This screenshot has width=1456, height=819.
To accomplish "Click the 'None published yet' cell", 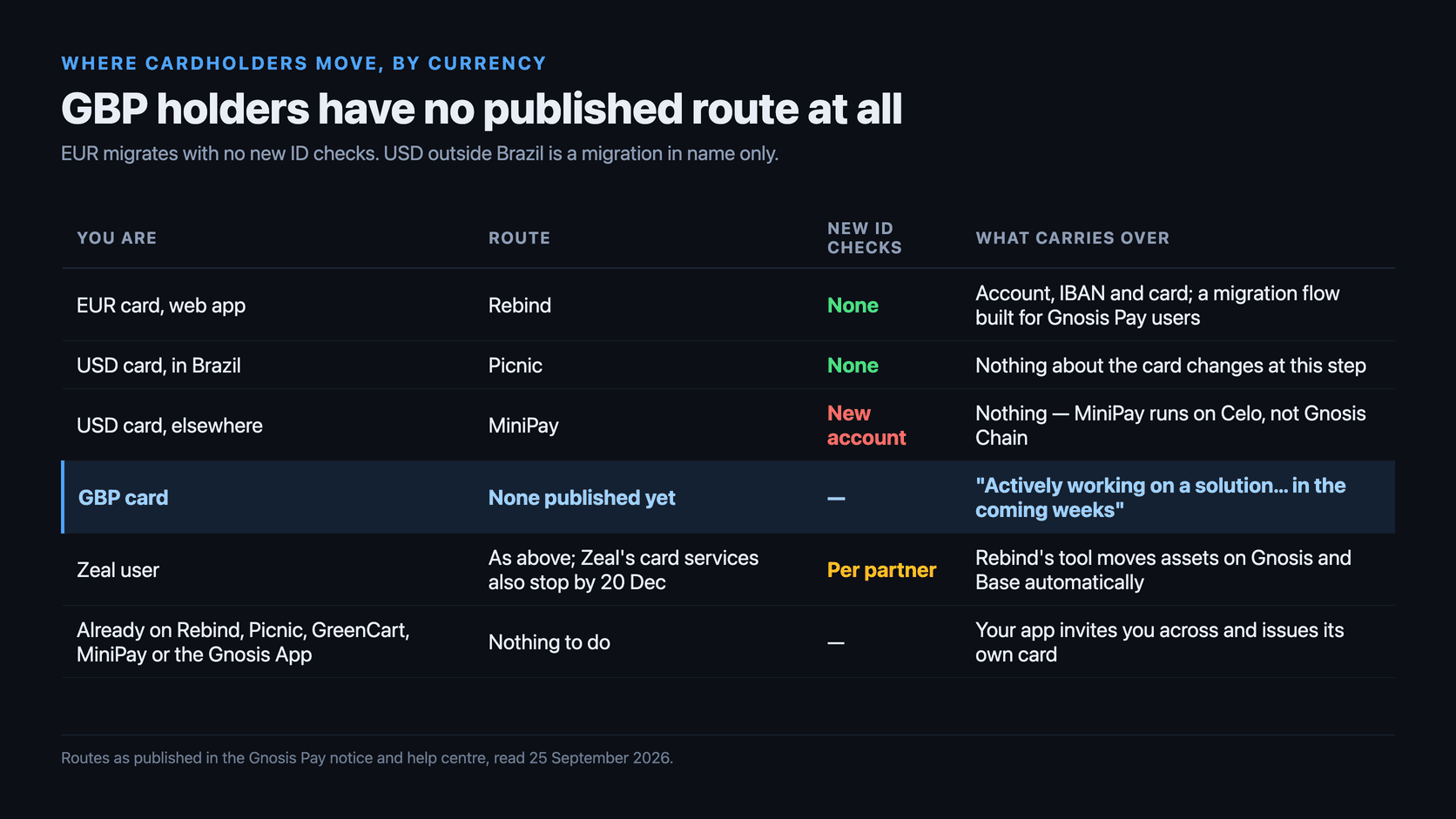I will point(582,498).
